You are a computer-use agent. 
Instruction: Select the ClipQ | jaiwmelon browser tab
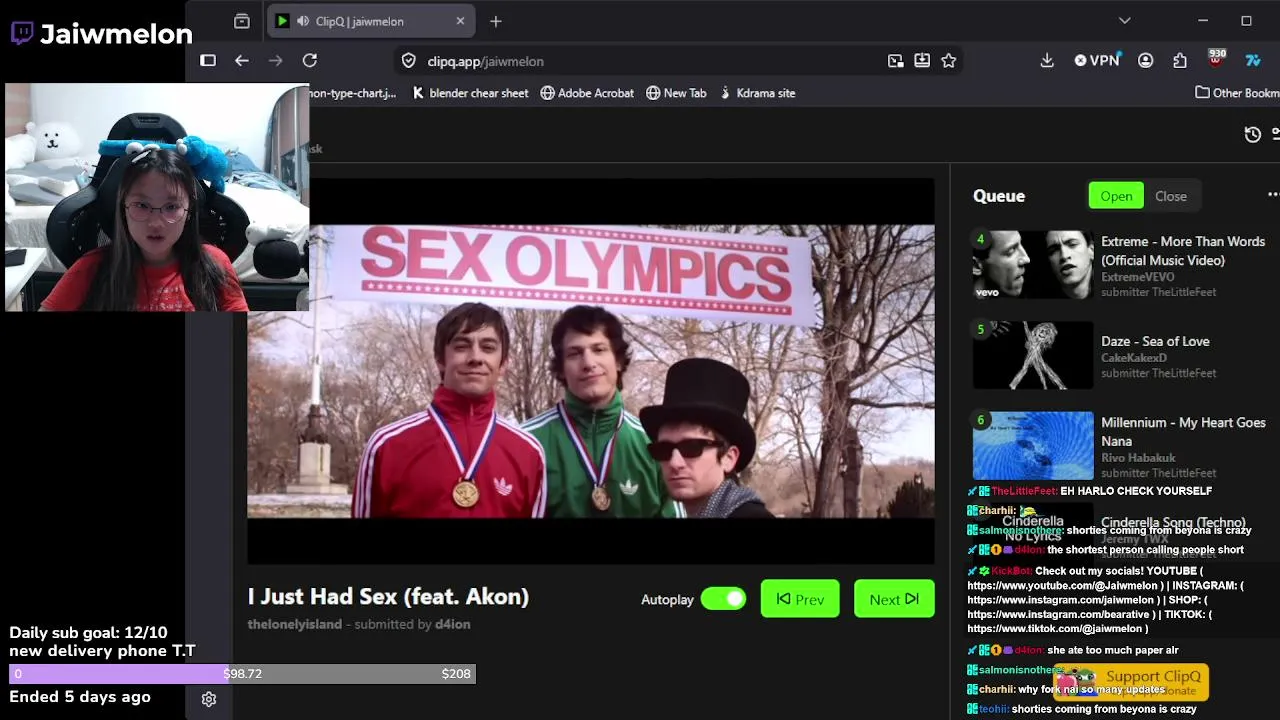(x=371, y=21)
